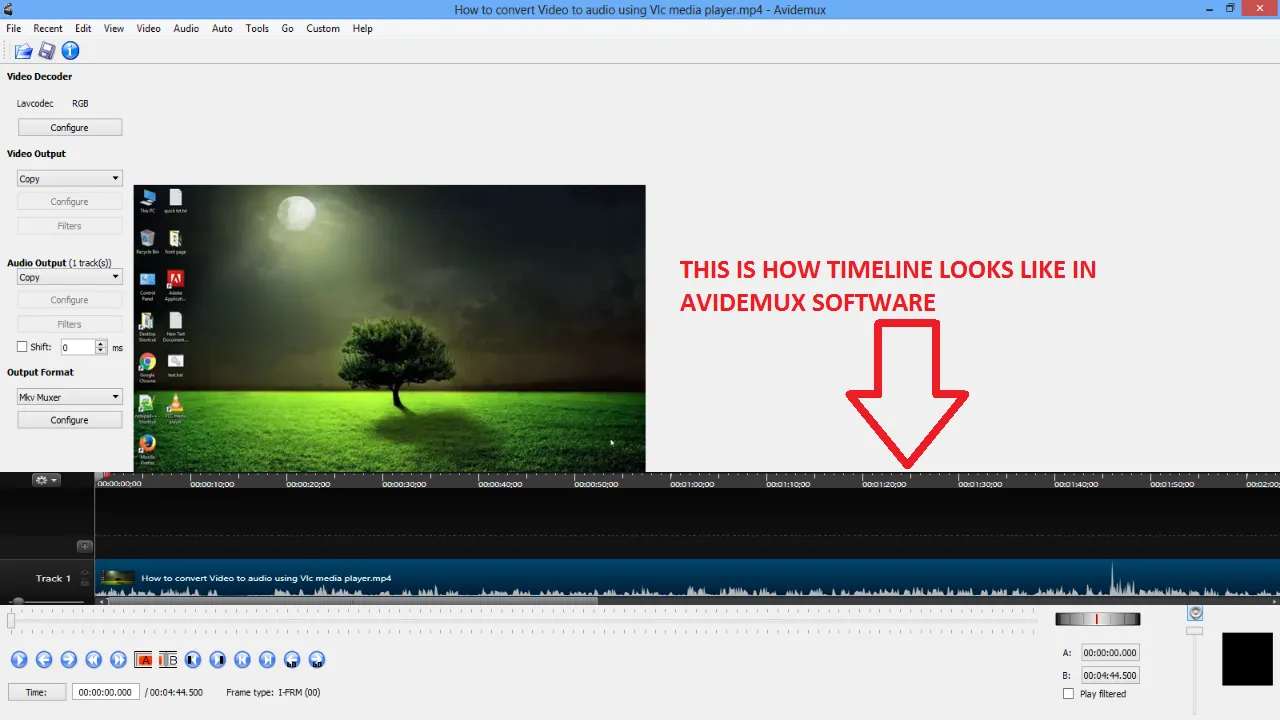Select the video clip thumbnail on Track 1
Image resolution: width=1280 pixels, height=720 pixels.
tap(119, 578)
